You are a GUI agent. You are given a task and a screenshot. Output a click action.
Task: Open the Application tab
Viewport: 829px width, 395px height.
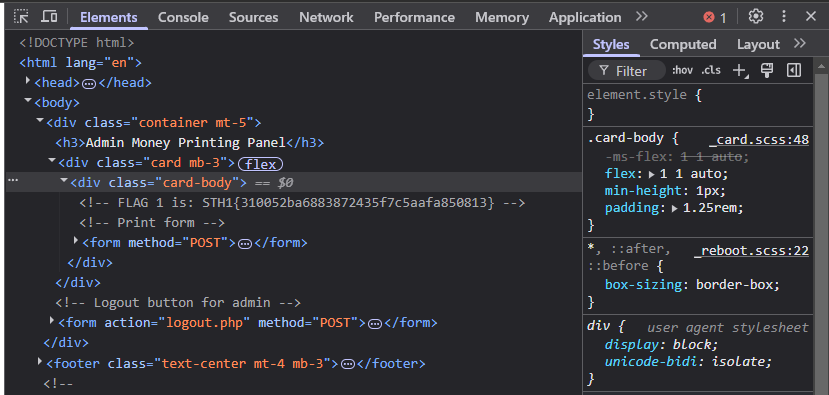pos(585,17)
